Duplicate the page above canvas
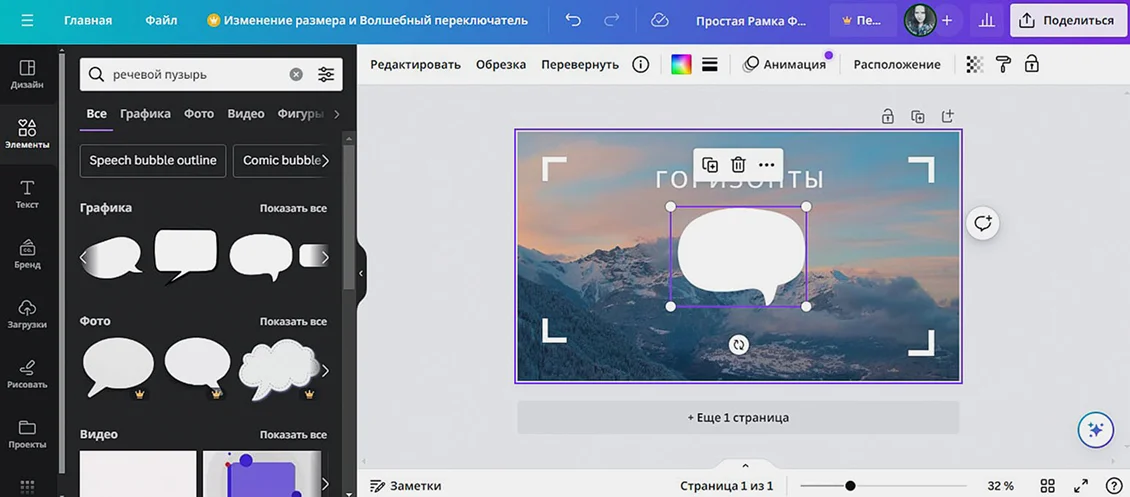The width and height of the screenshot is (1130, 497). 917,116
